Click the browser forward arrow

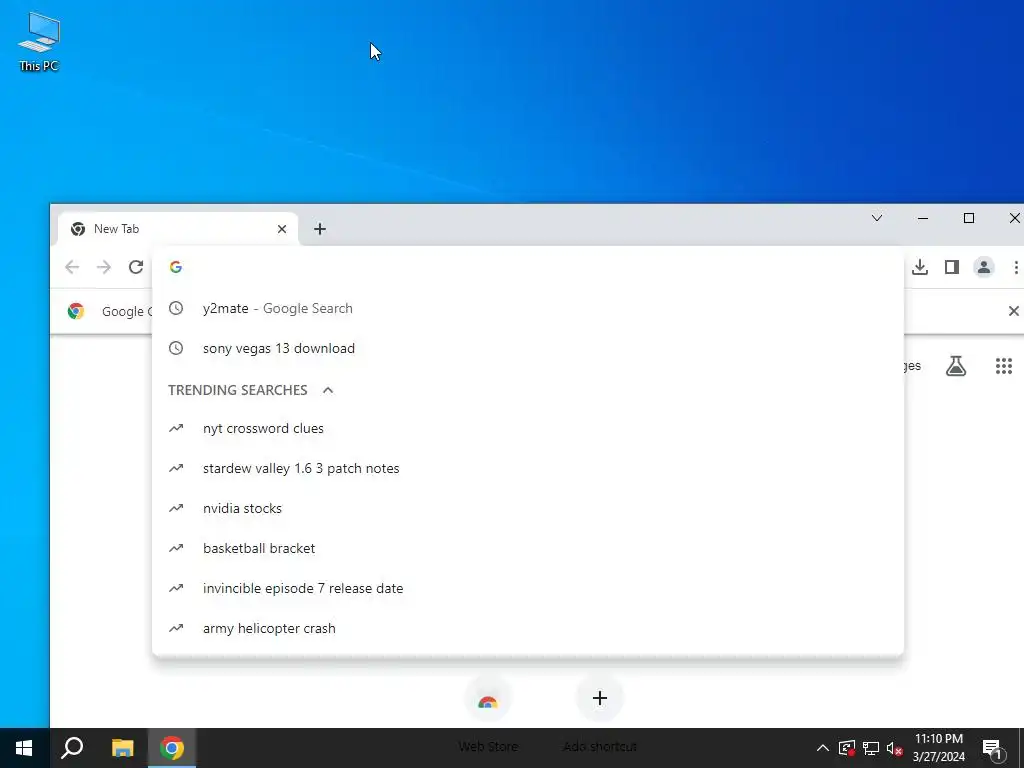[x=104, y=267]
